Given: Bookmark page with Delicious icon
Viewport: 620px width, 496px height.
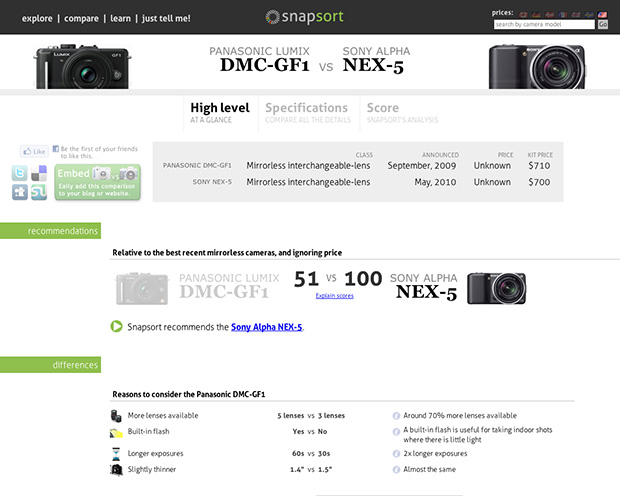Looking at the screenshot, I should click(x=39, y=173).
